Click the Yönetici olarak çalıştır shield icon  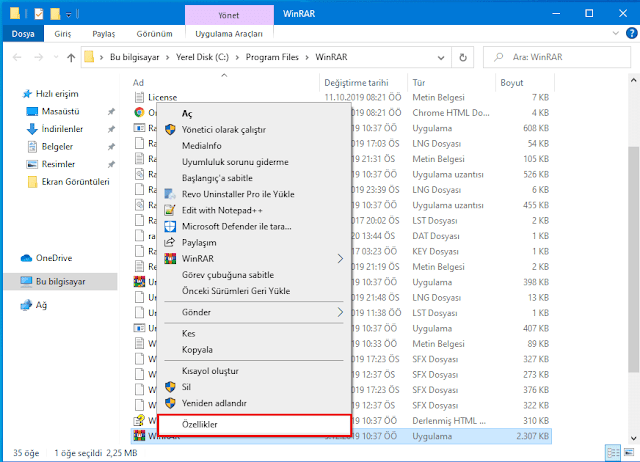coord(170,129)
